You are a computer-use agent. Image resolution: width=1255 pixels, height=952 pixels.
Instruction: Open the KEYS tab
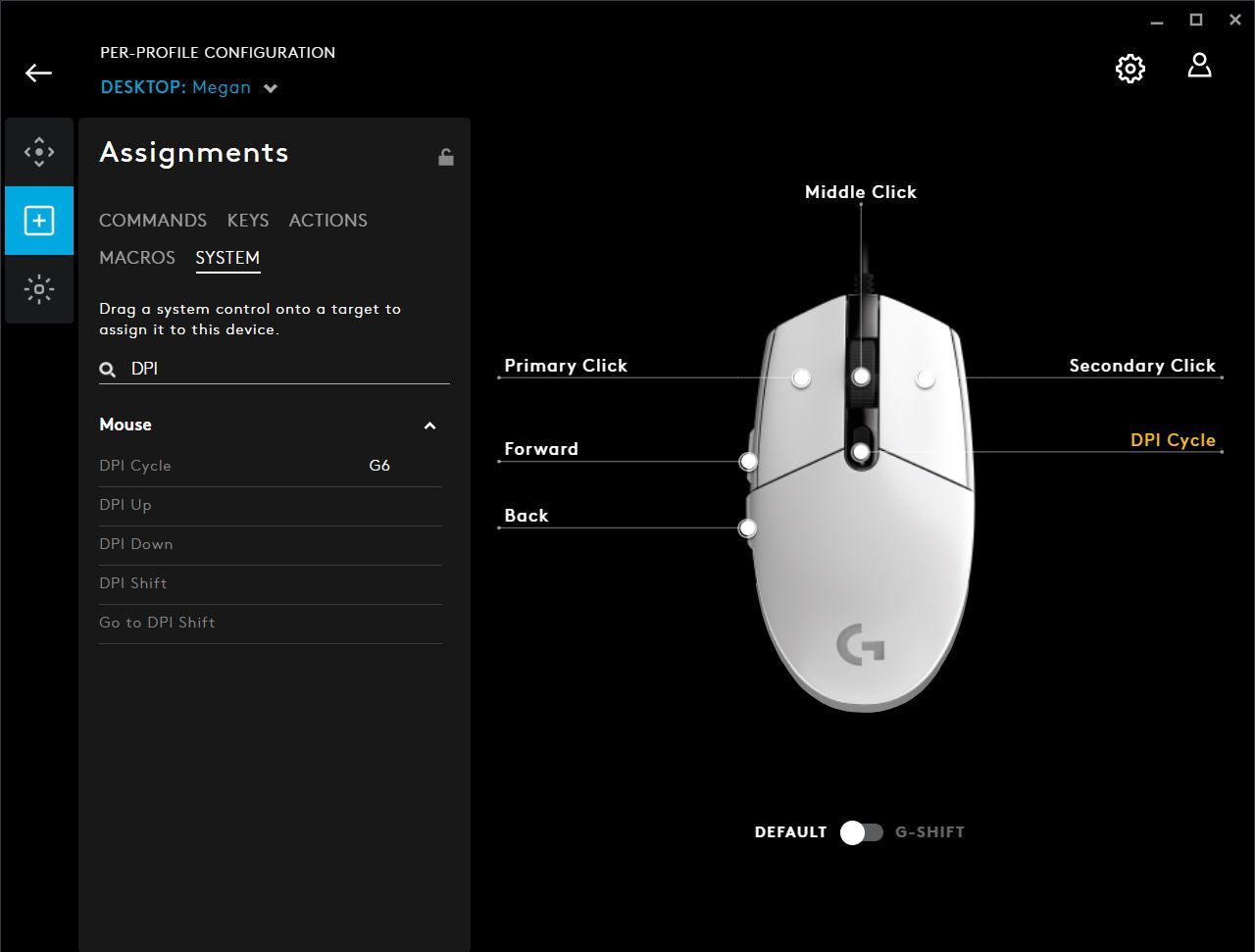pyautogui.click(x=248, y=221)
